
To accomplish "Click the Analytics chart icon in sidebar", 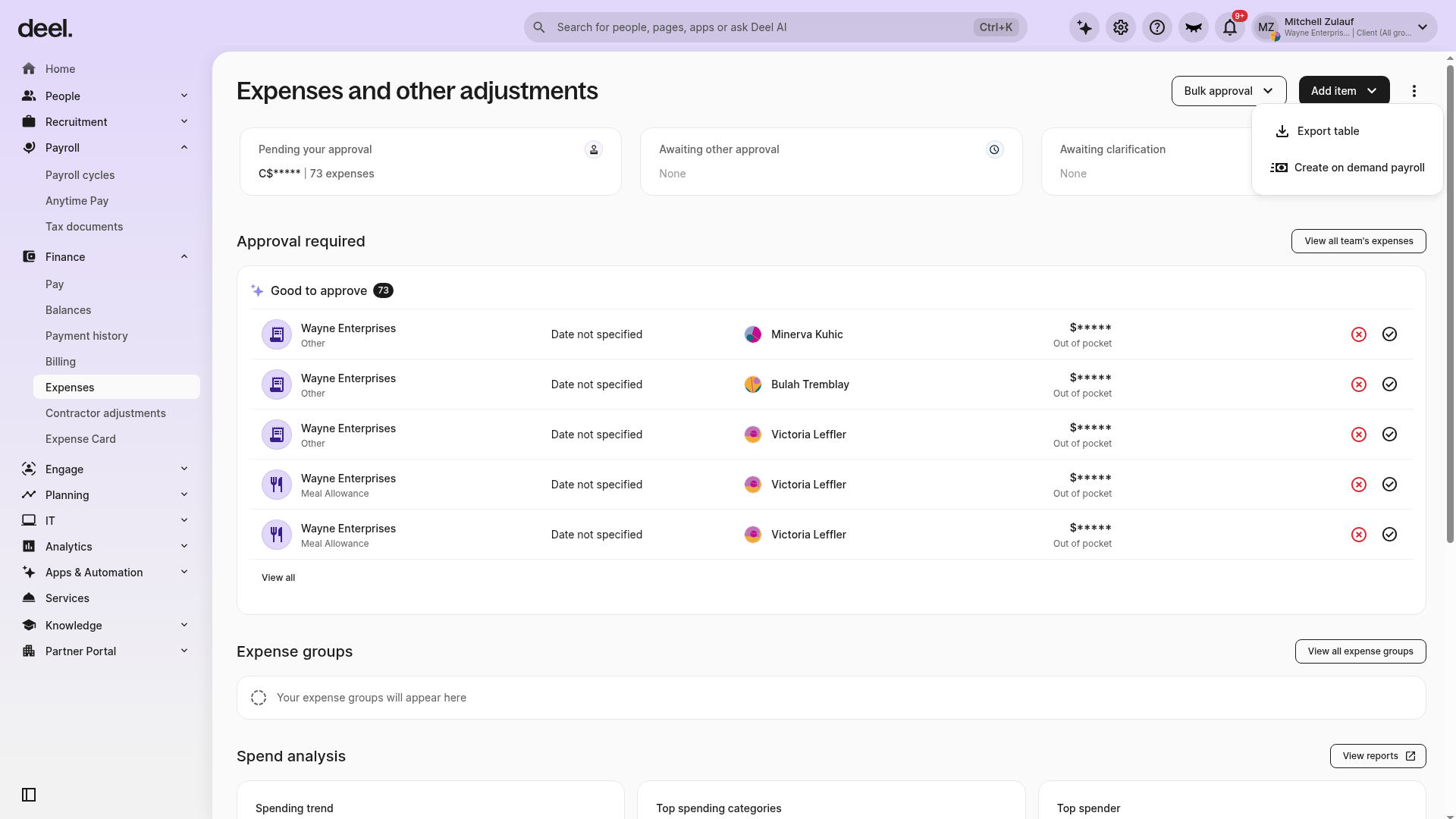I will pyautogui.click(x=29, y=547).
